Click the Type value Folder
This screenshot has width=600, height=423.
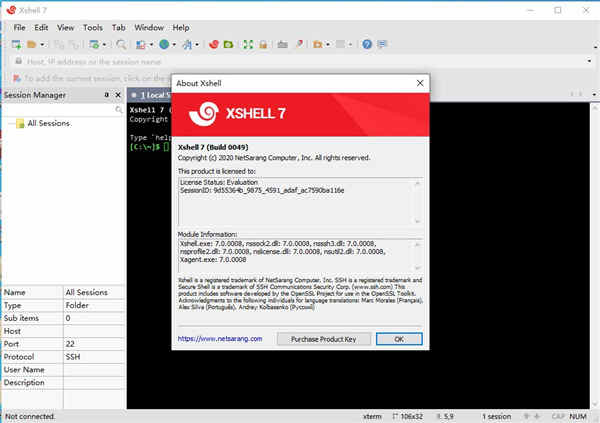pos(77,305)
